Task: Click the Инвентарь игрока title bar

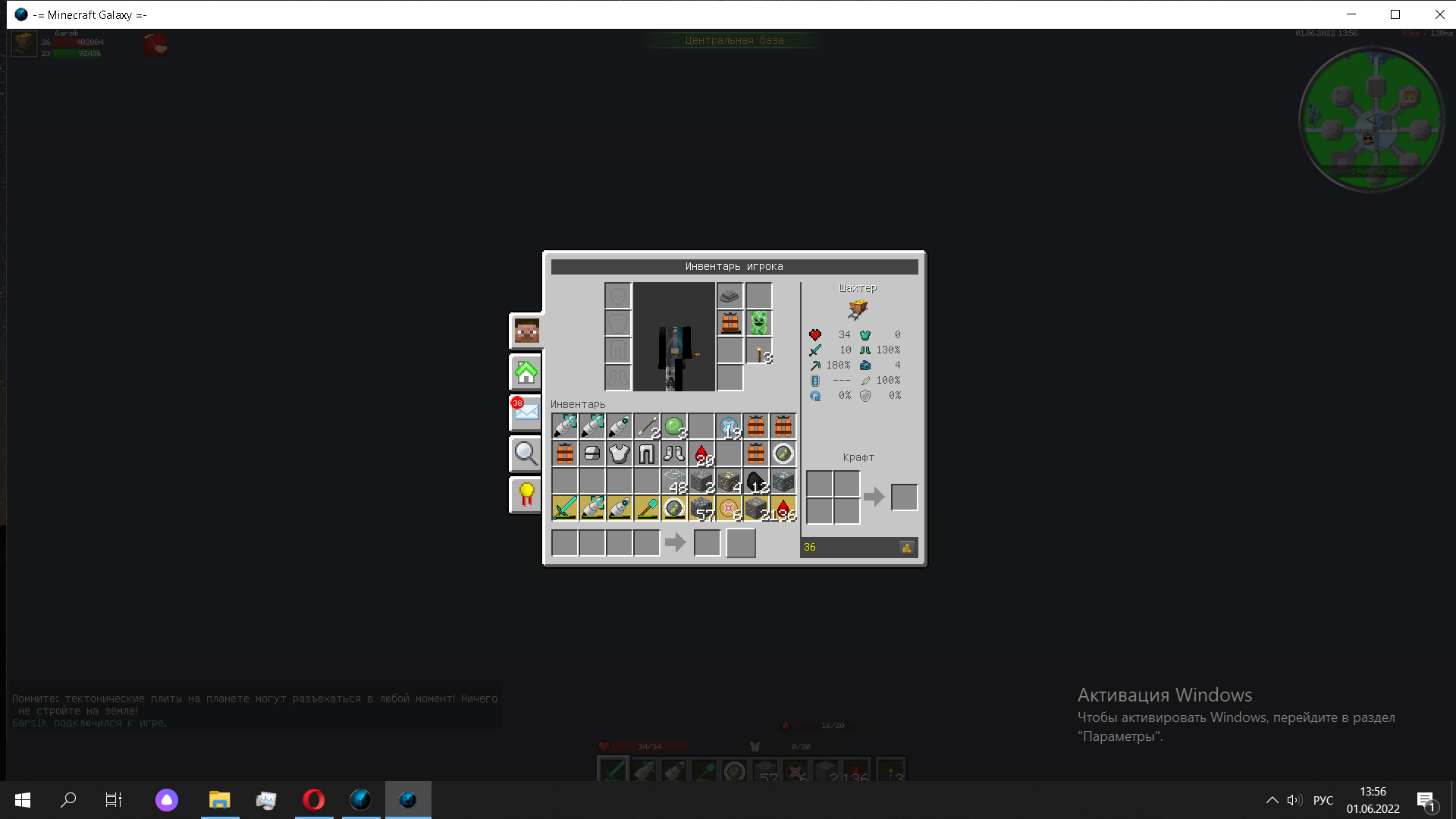Action: tap(734, 267)
